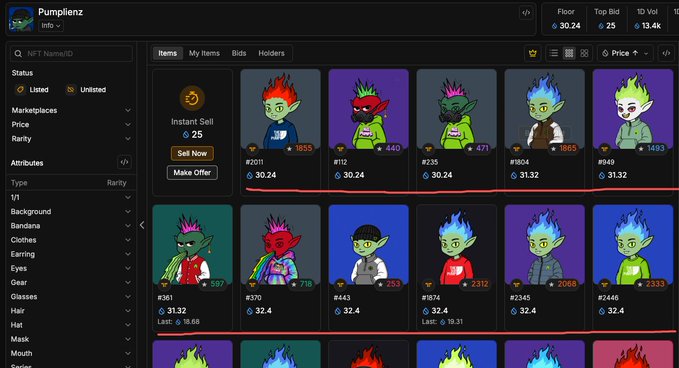Image resolution: width=679 pixels, height=368 pixels.
Task: Click rarity rank 253 badge
Action: (x=389, y=284)
